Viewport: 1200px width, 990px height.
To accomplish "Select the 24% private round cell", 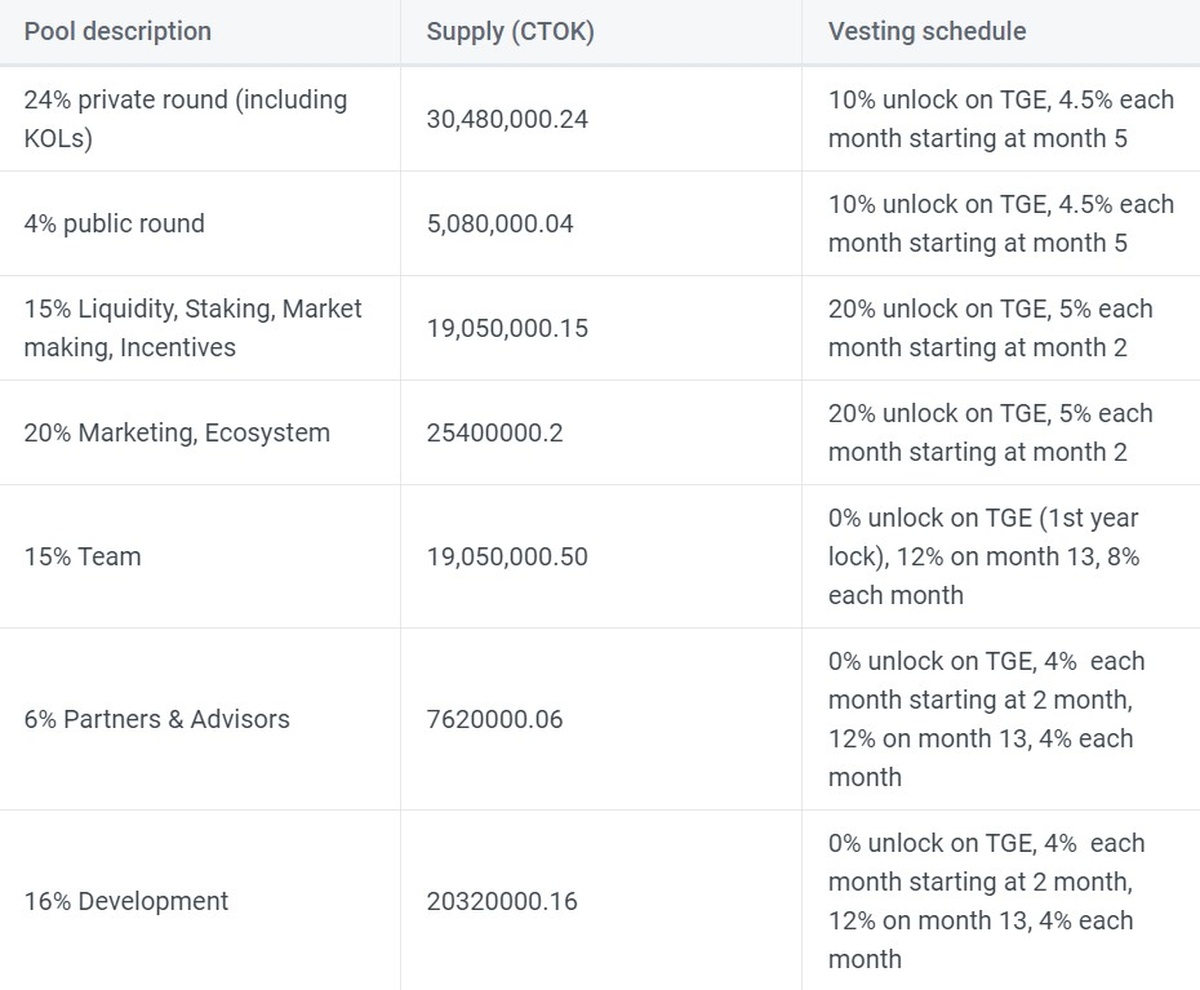I will [x=186, y=119].
